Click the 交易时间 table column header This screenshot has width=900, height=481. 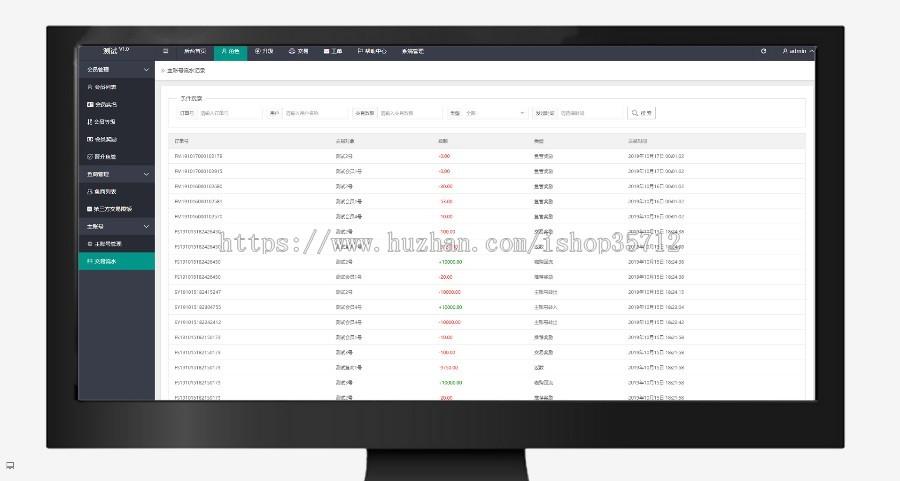(638, 141)
